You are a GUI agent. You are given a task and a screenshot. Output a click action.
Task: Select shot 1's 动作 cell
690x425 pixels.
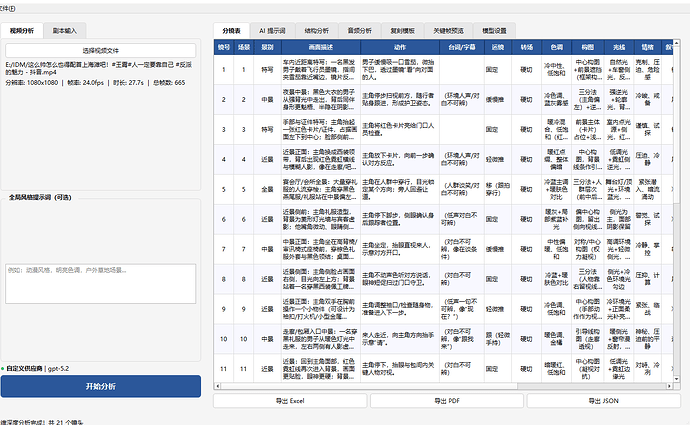400,70
